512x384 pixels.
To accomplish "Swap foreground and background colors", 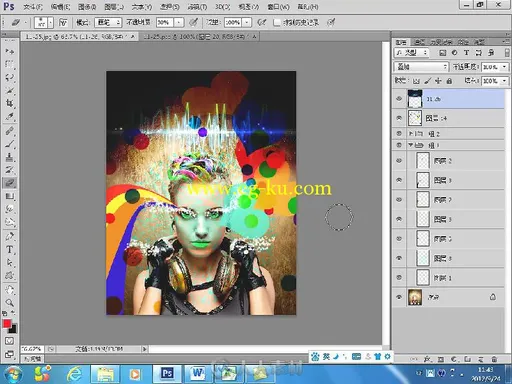I will tap(13, 313).
